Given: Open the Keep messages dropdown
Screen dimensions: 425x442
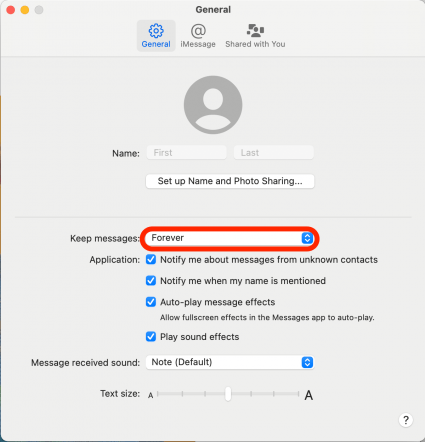Looking at the screenshot, I should click(x=230, y=238).
